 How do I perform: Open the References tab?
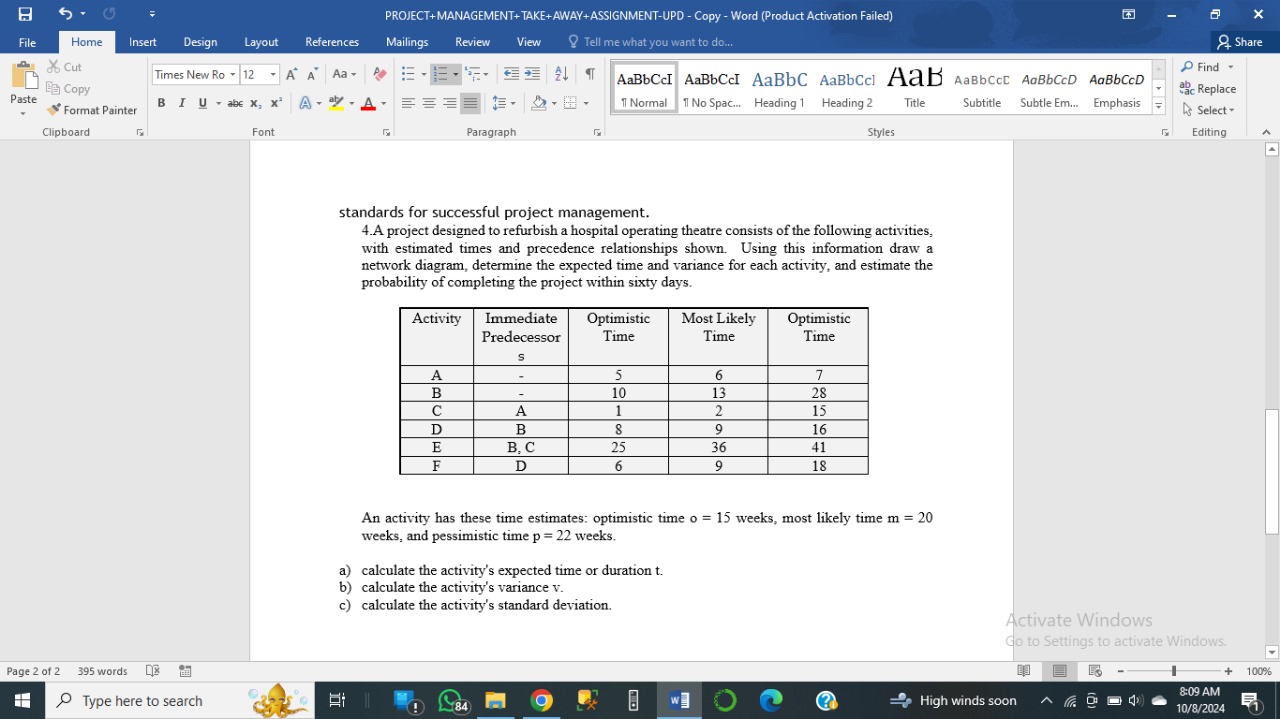pos(331,42)
